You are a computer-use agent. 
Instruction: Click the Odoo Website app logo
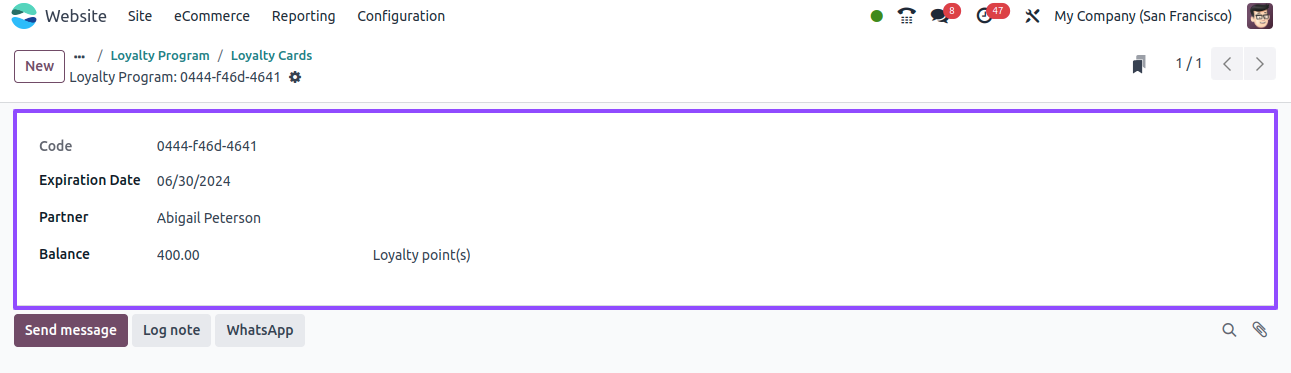click(23, 16)
